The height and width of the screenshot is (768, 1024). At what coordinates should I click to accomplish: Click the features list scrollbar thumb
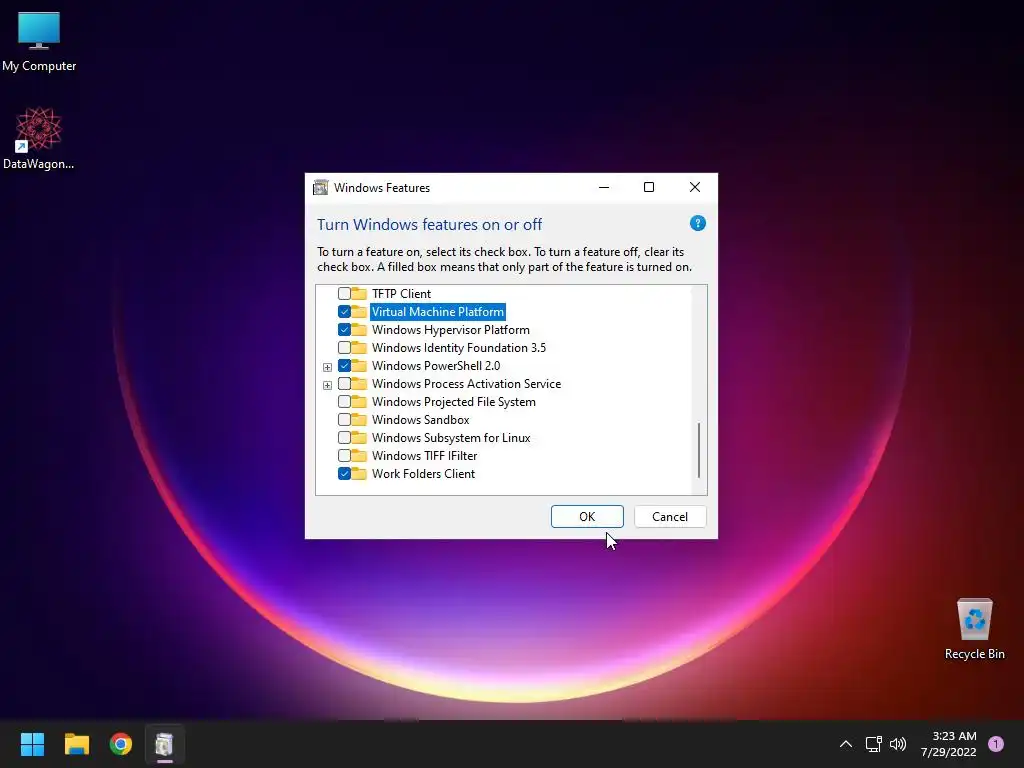point(699,450)
